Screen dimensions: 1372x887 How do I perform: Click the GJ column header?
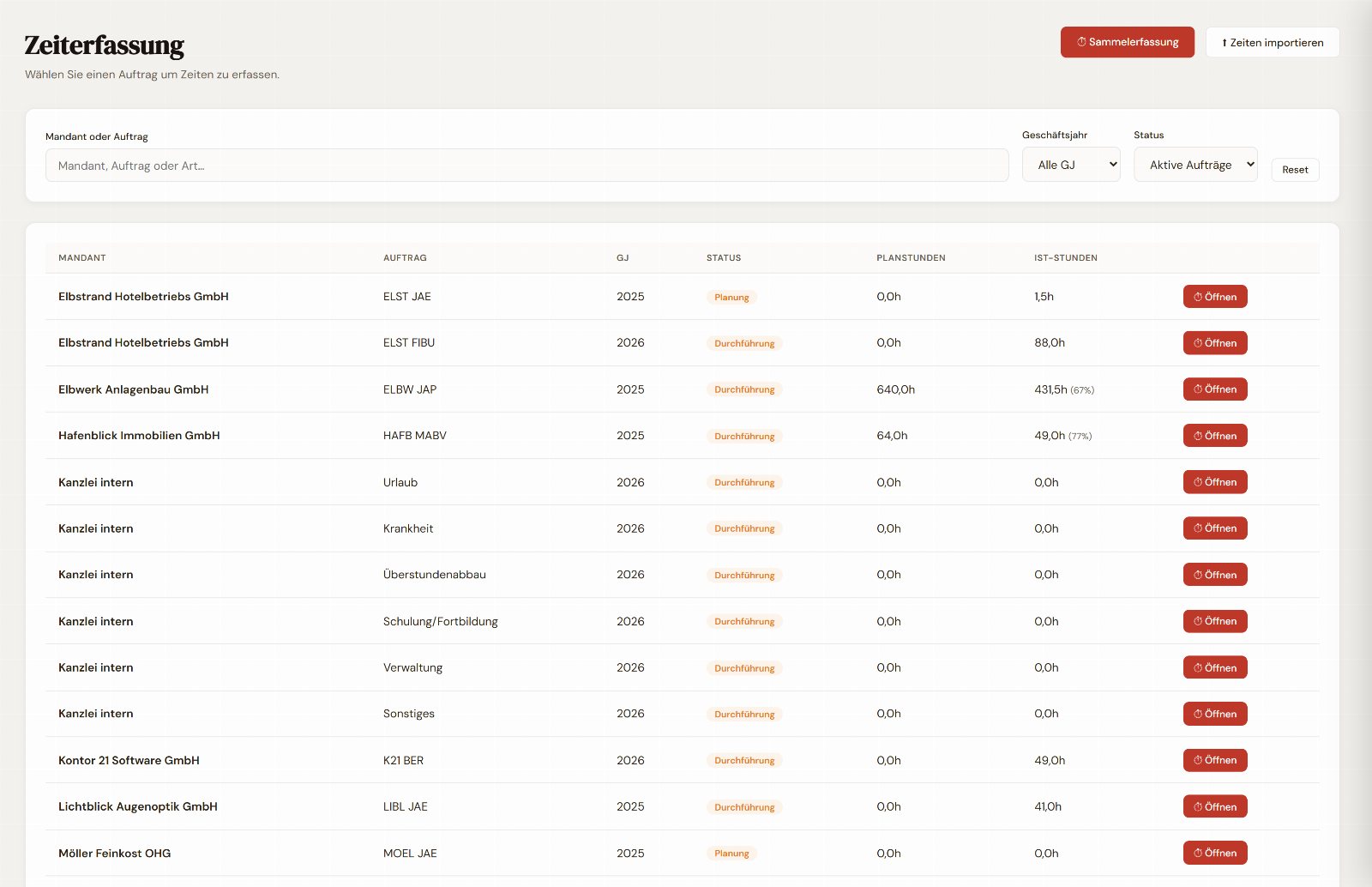pyautogui.click(x=623, y=257)
